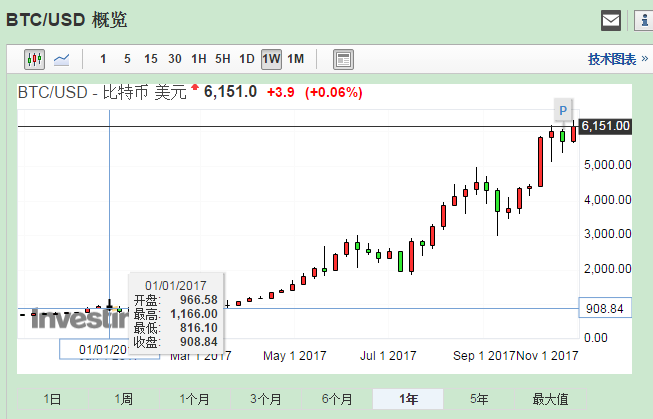Switch to candlestick chart type
The width and height of the screenshot is (653, 419).
pos(34,59)
